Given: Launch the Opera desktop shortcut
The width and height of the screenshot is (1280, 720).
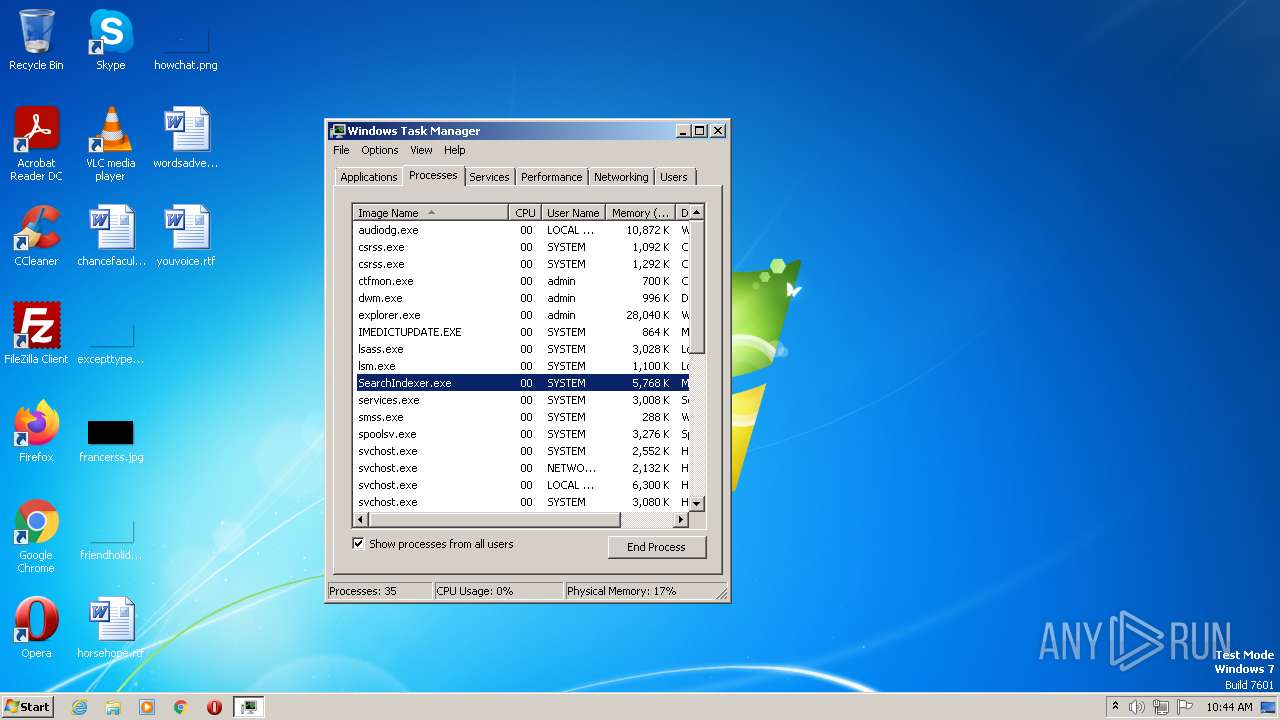Looking at the screenshot, I should pos(36,628).
